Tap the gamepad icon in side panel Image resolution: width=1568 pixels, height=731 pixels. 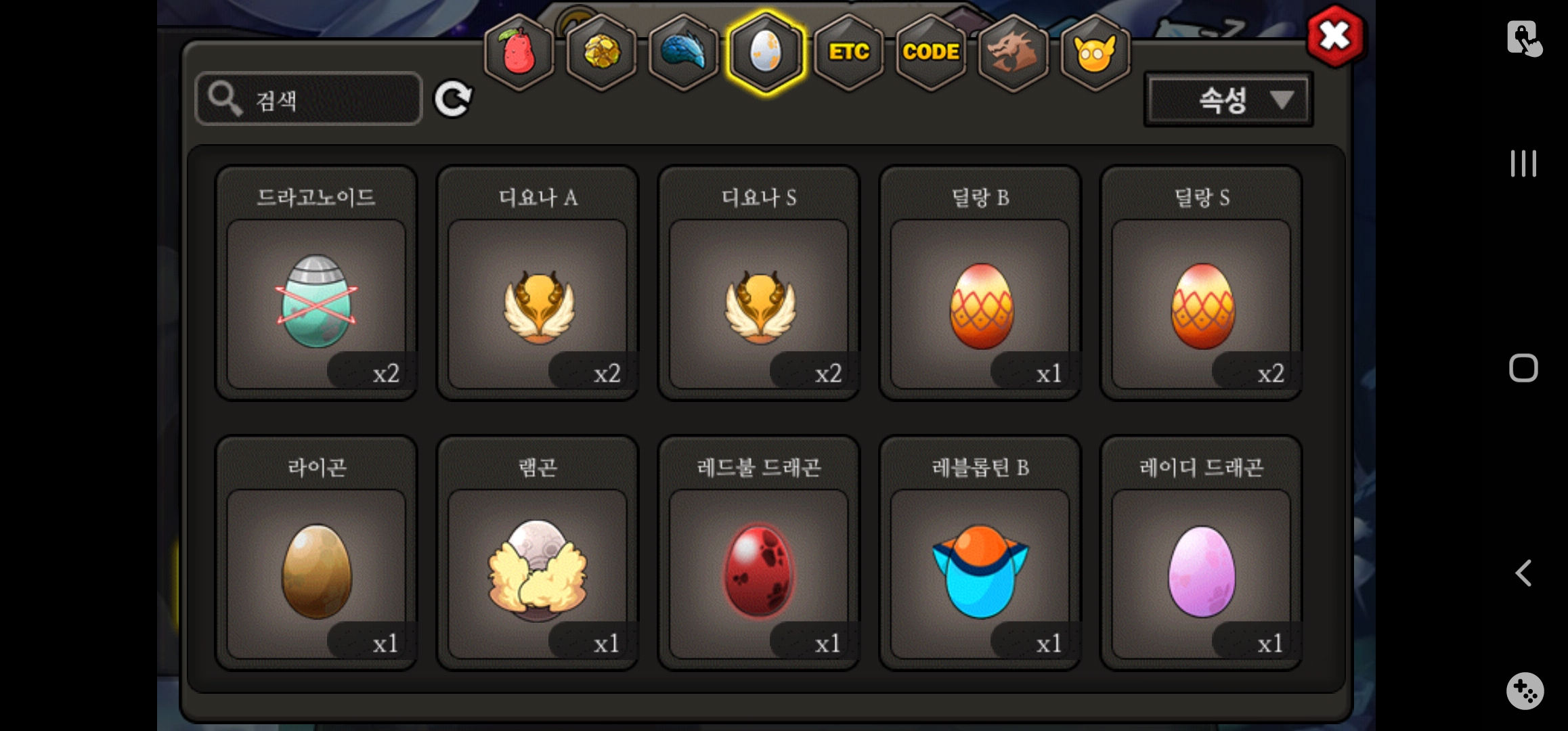[1525, 690]
